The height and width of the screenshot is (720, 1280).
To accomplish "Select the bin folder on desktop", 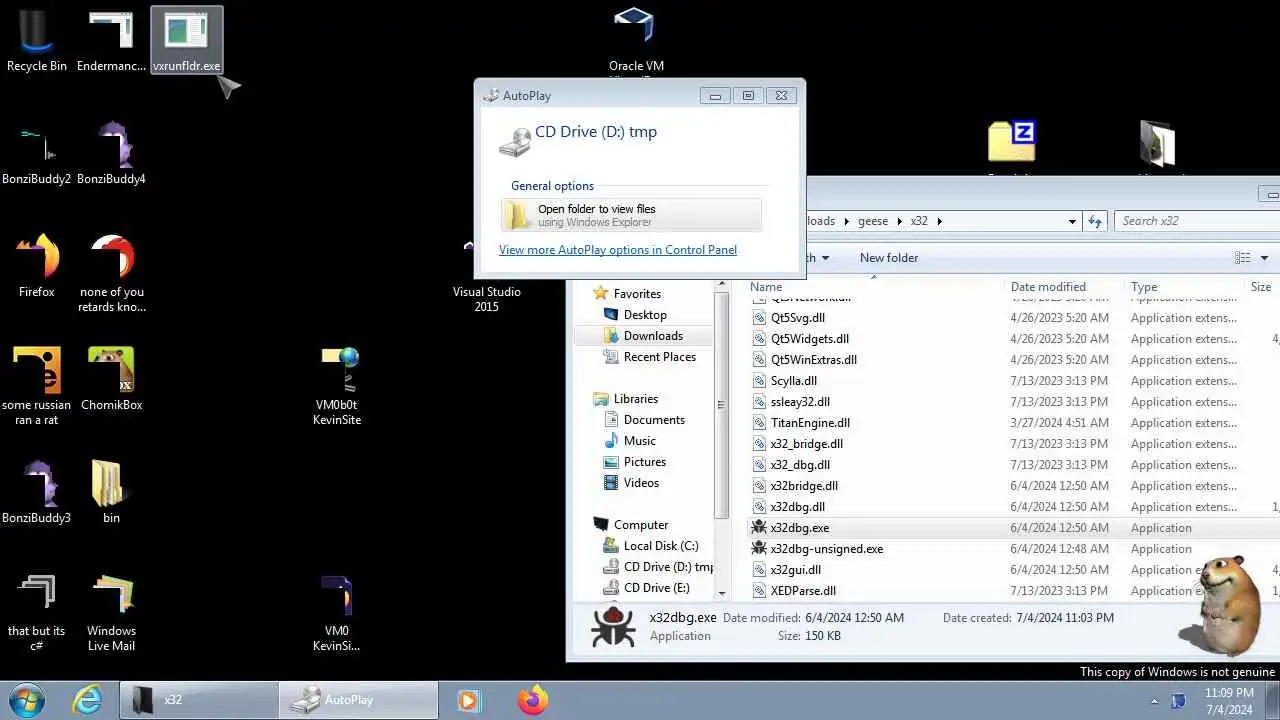I will point(111,492).
